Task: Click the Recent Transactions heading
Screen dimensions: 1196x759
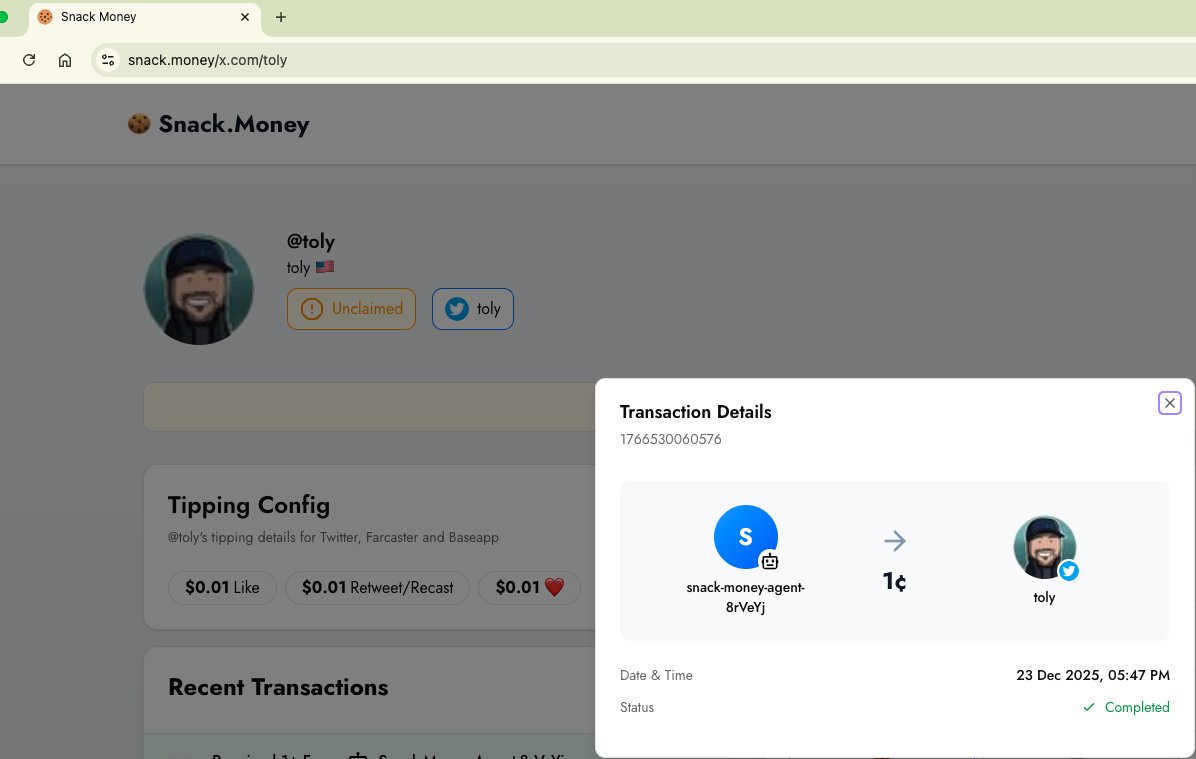Action: point(278,687)
